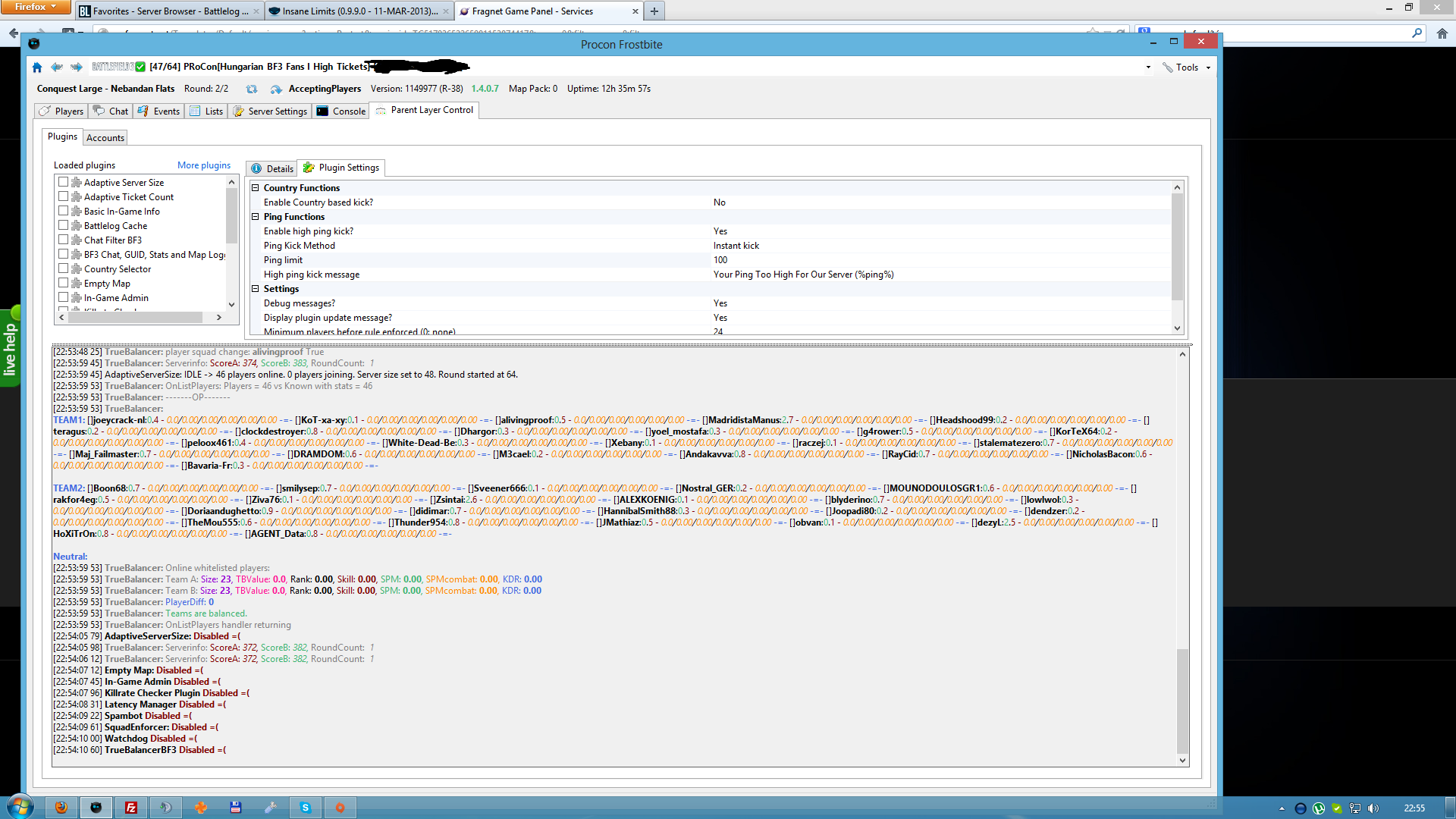Enable the Country Selector plugin checkbox
Screen dimensions: 1456x819
pos(64,268)
